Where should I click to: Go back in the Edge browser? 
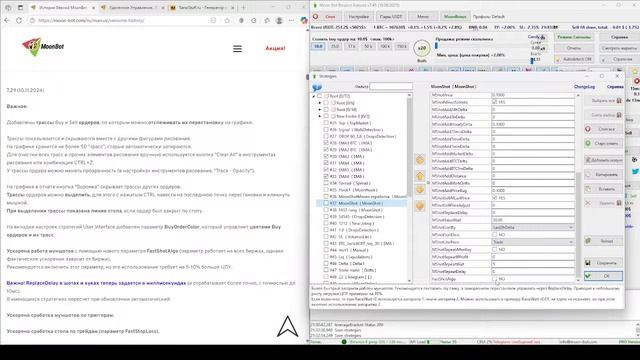pos(7,20)
